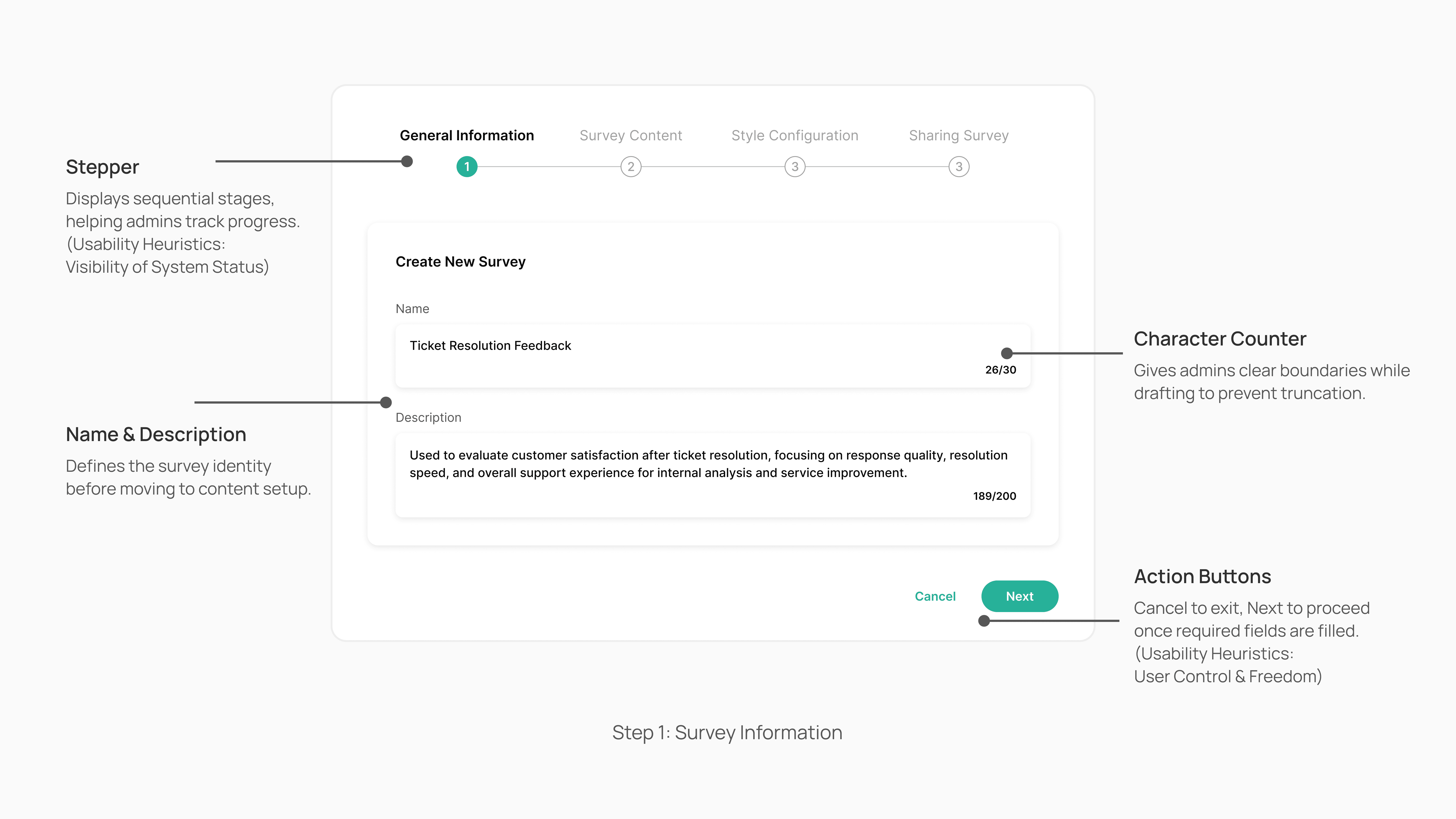The image size is (1456, 819).
Task: Click the "Create New Survey" heading
Action: coord(461,262)
